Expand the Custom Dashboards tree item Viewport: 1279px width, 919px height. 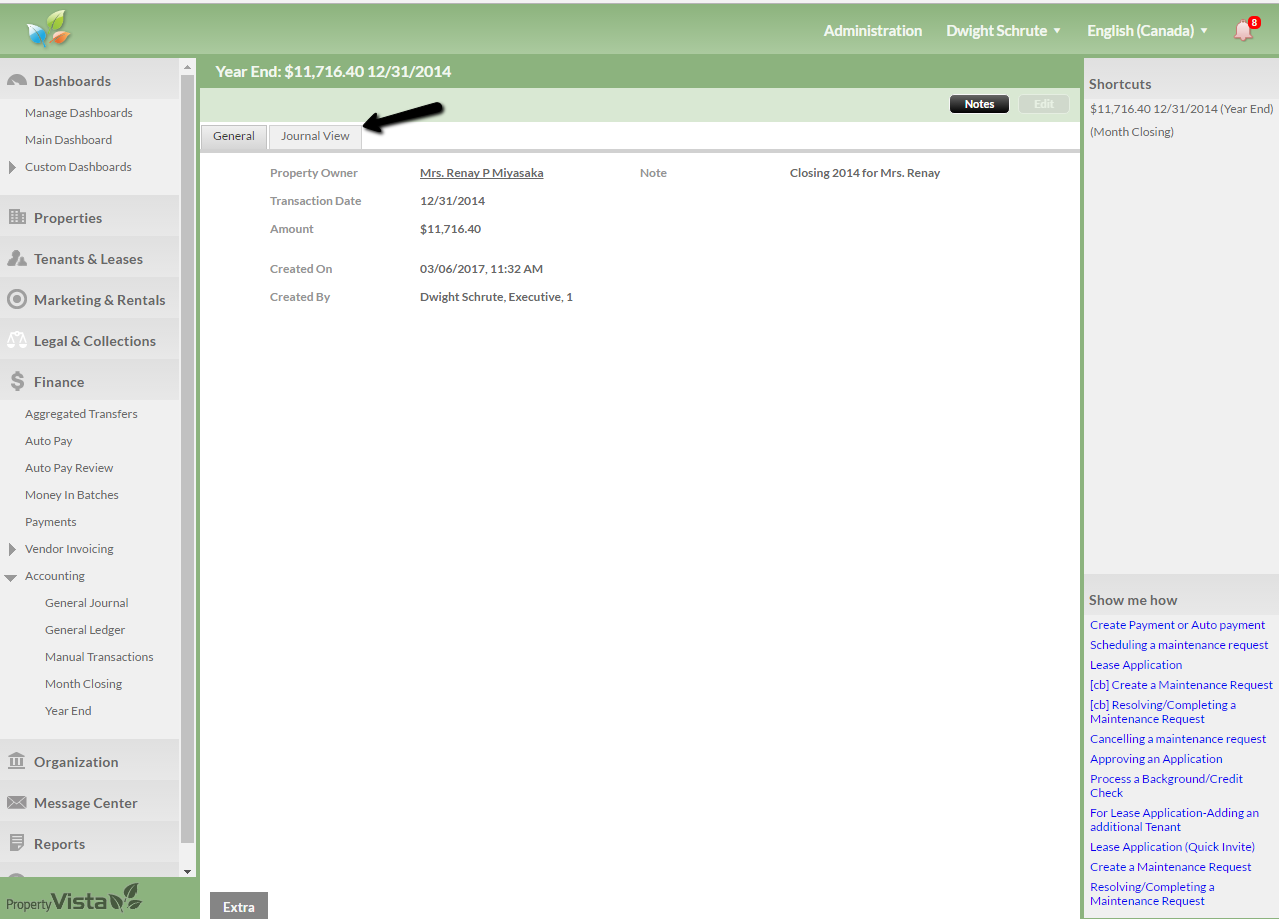(12, 167)
